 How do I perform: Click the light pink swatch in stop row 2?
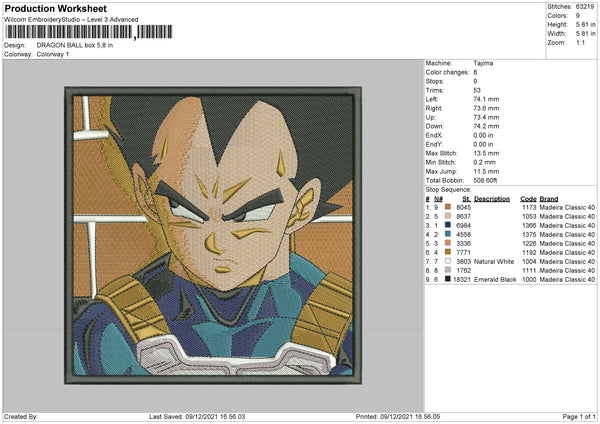(448, 216)
